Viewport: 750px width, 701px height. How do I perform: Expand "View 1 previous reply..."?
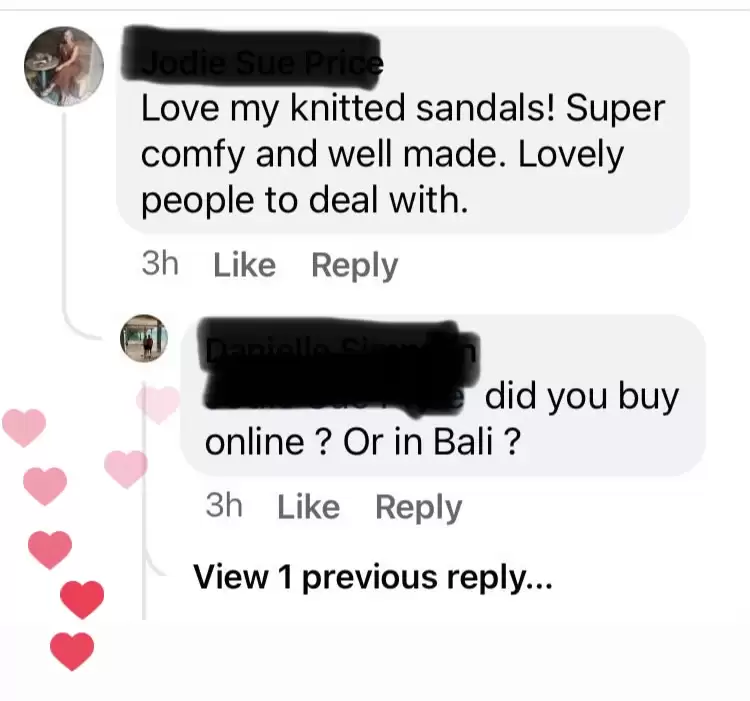pos(373,577)
